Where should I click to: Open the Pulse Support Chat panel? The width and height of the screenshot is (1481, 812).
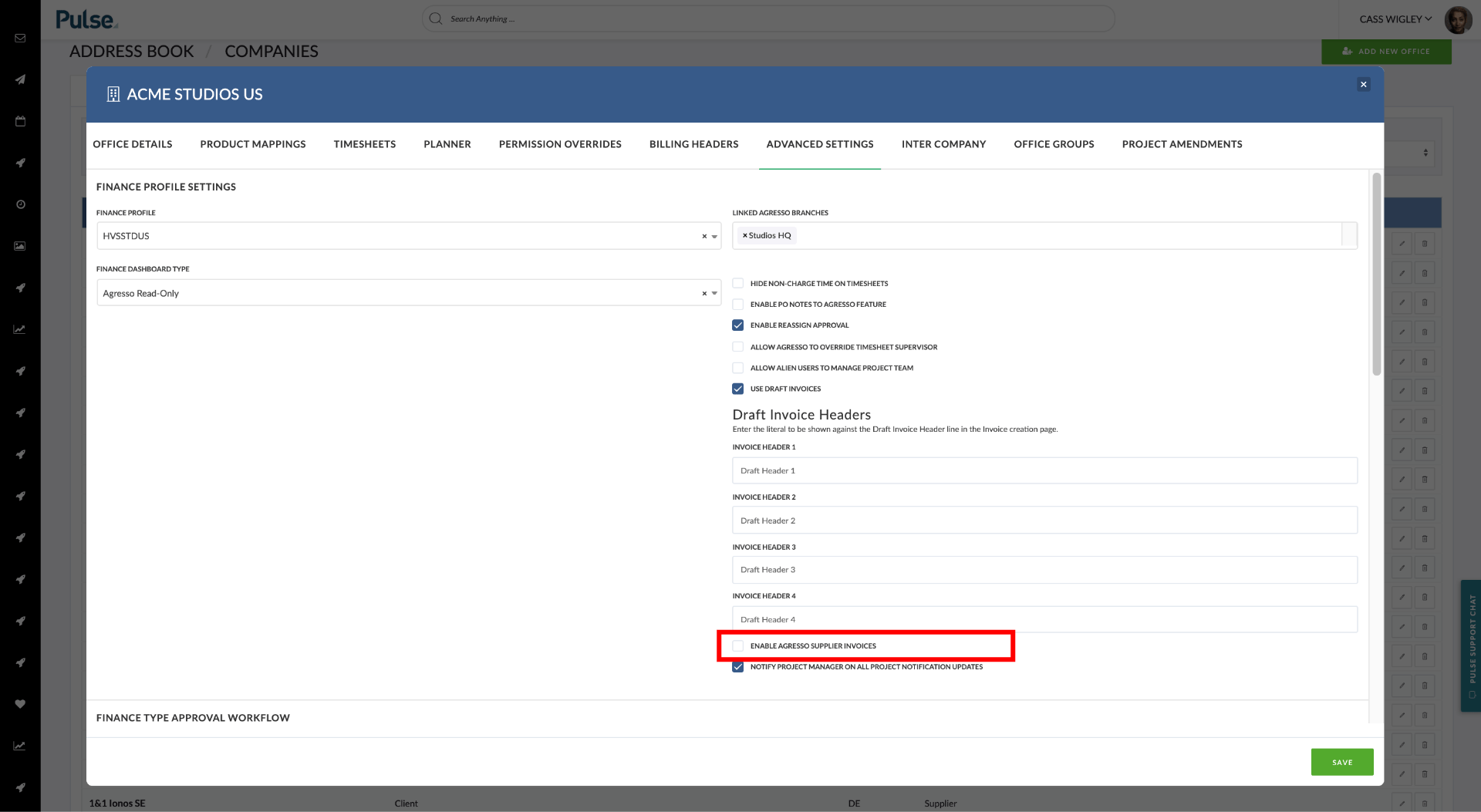[1471, 645]
